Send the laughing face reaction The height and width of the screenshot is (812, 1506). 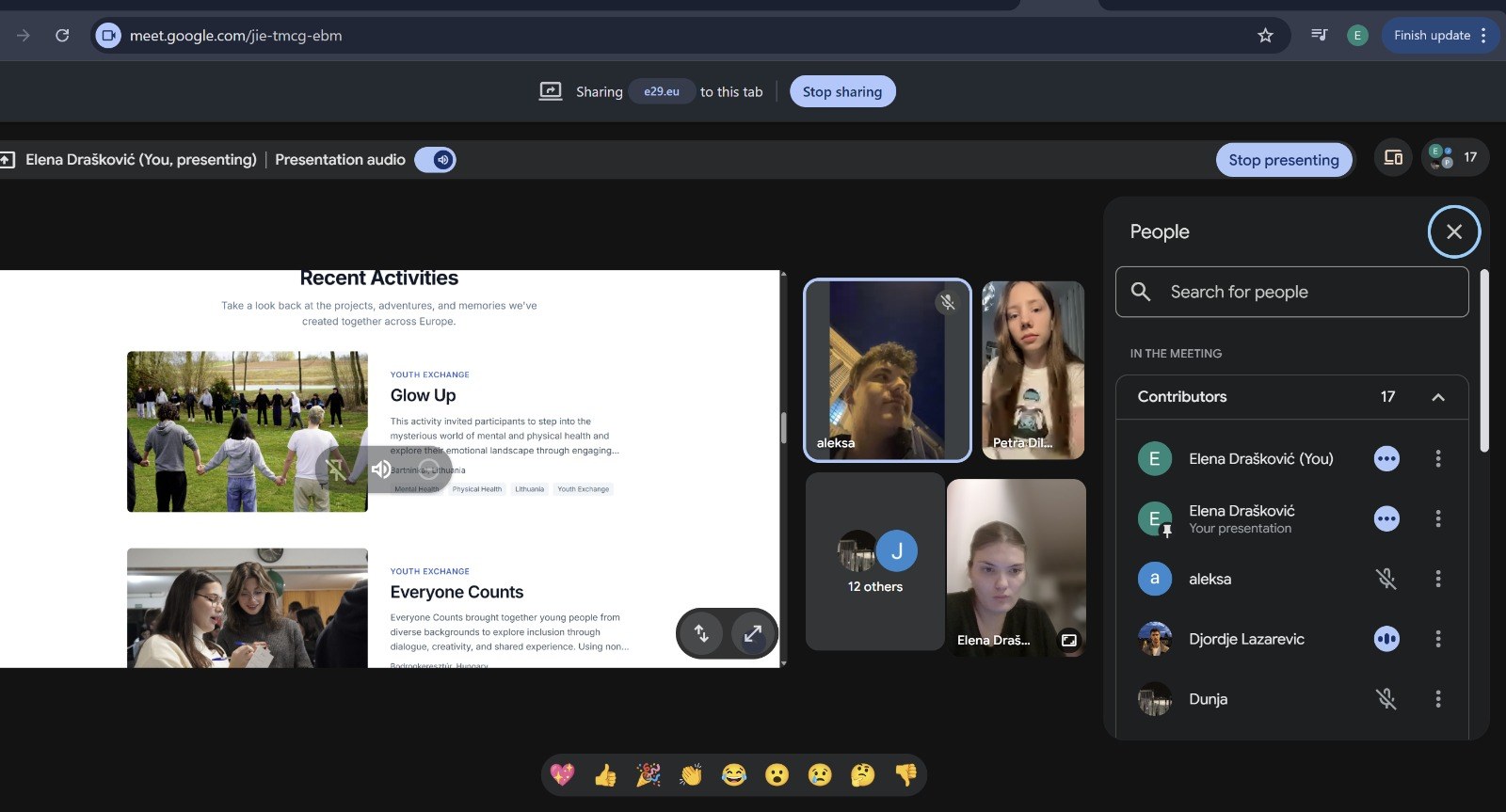pos(733,774)
